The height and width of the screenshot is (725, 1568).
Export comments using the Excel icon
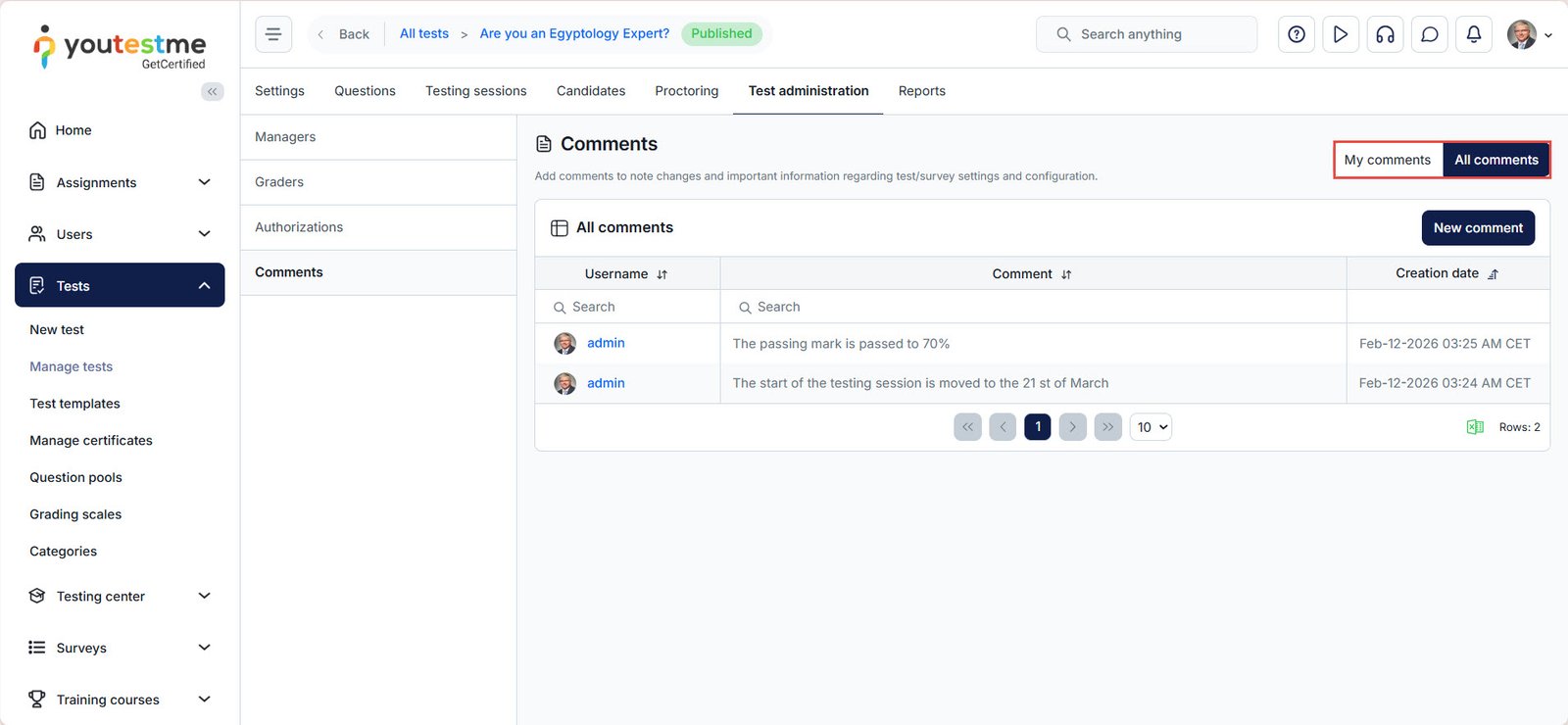click(x=1474, y=427)
